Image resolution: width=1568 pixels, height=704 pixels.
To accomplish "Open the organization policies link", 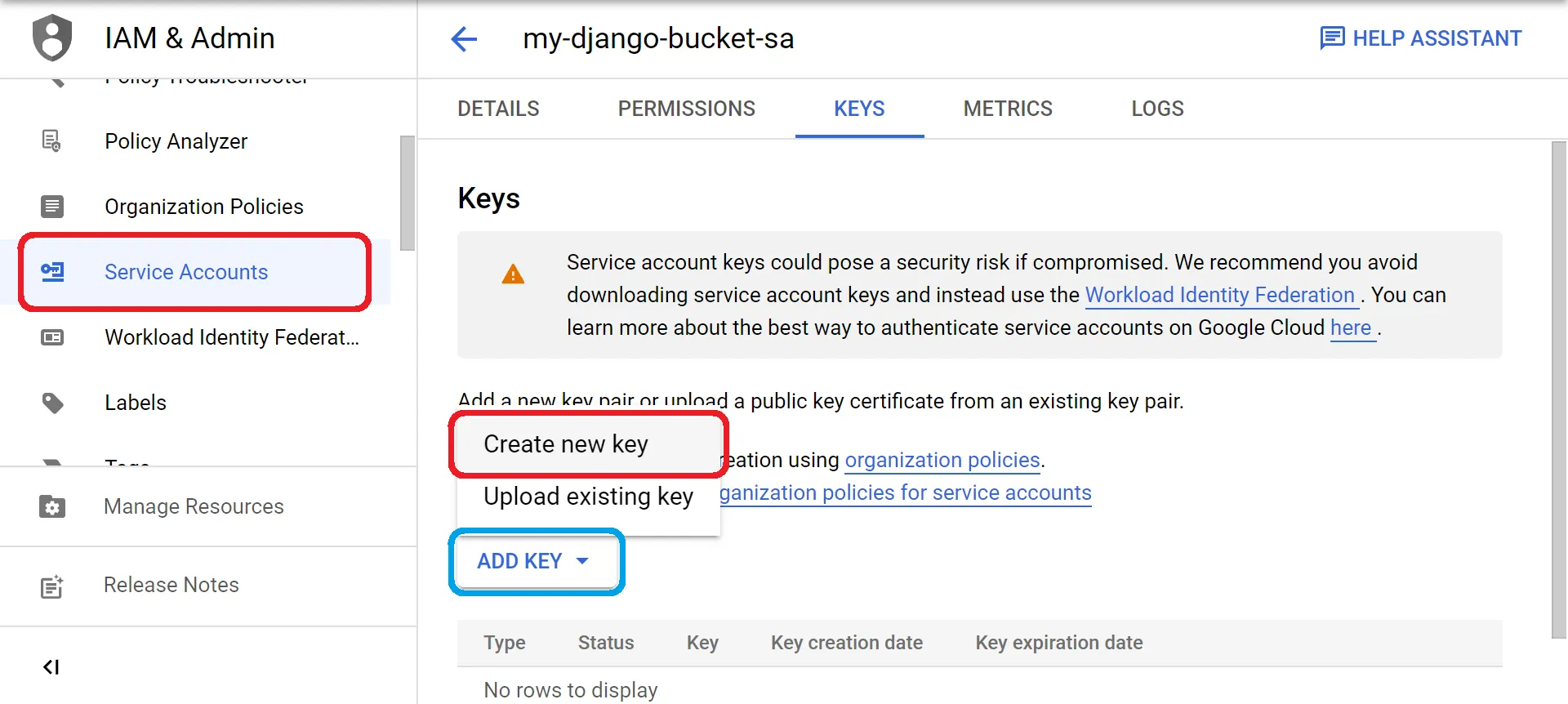I will (942, 461).
